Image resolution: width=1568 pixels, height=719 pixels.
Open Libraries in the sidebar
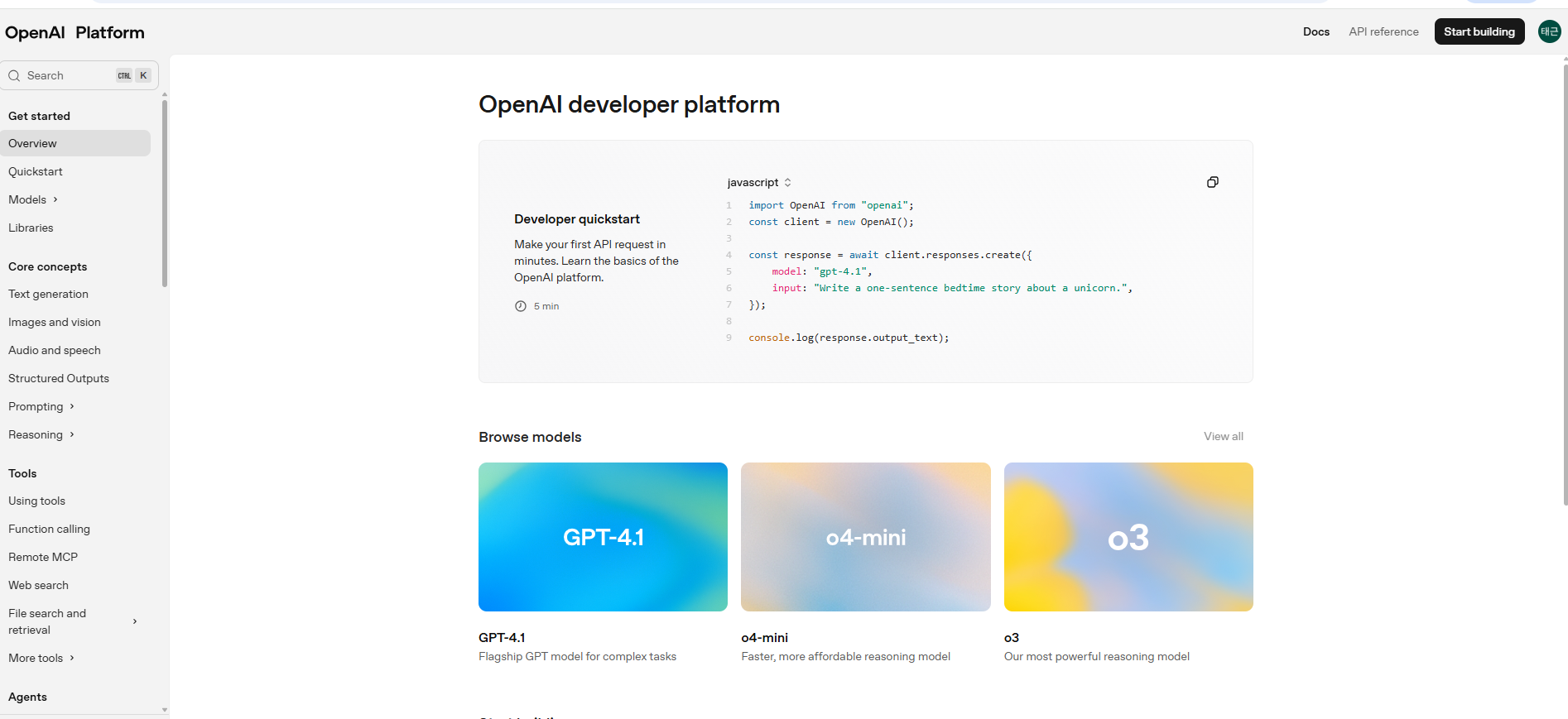(31, 228)
